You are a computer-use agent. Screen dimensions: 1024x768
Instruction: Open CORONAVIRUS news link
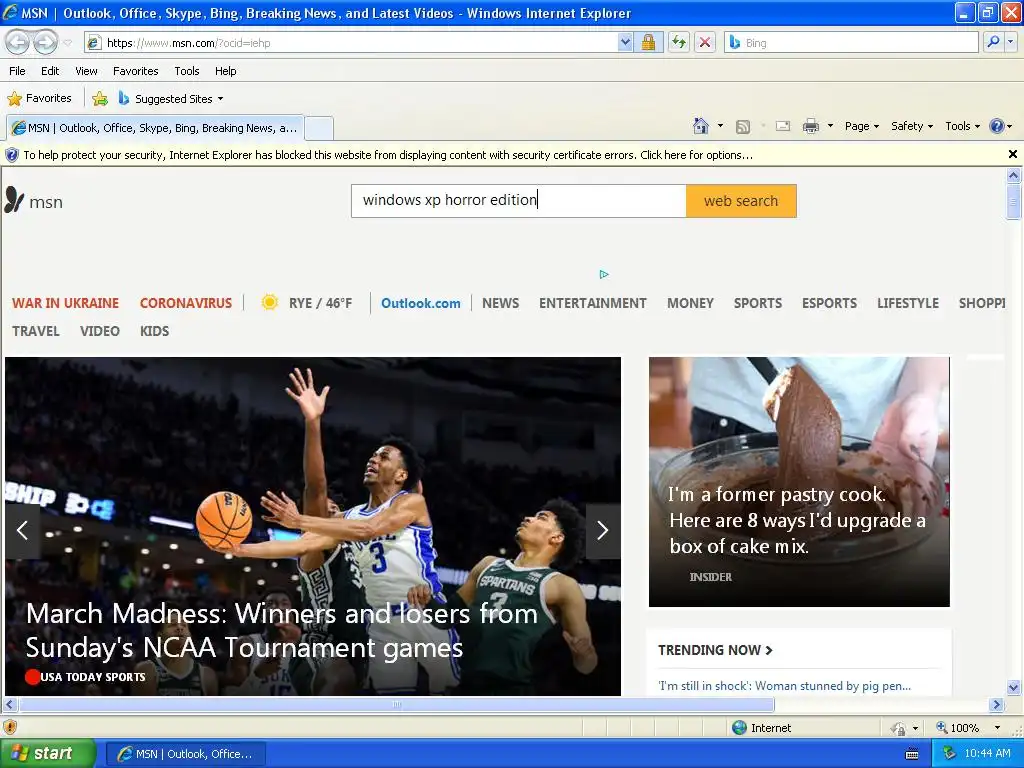(185, 303)
